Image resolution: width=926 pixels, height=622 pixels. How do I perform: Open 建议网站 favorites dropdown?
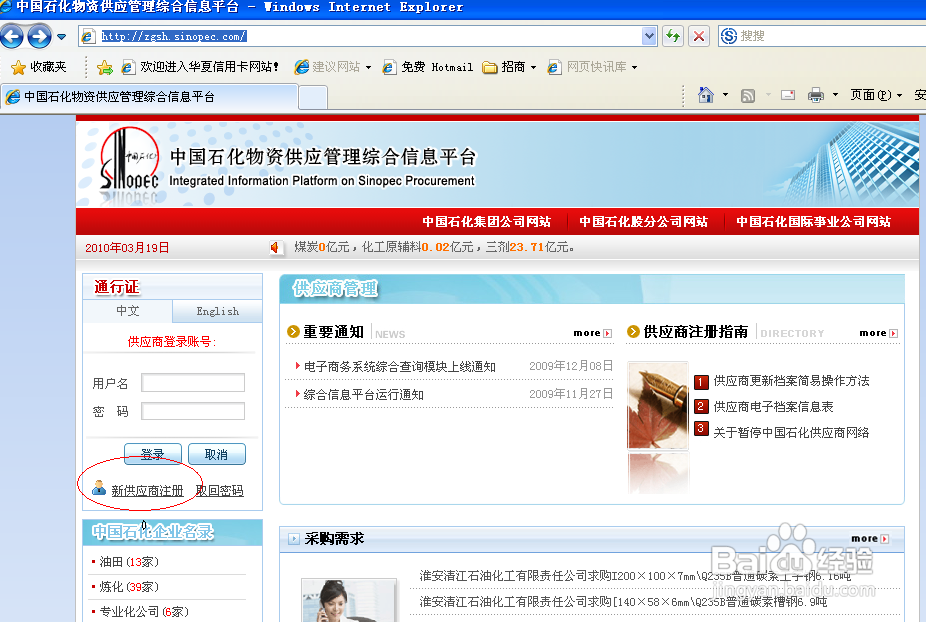(333, 67)
